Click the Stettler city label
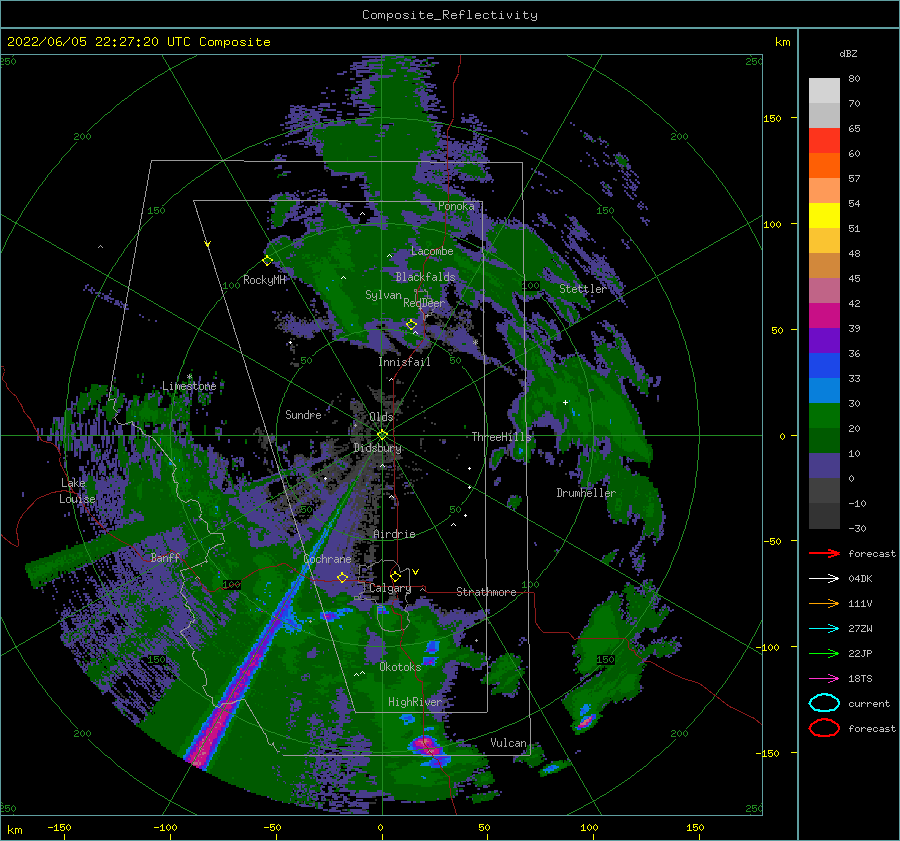The height and width of the screenshot is (841, 900). click(x=583, y=289)
